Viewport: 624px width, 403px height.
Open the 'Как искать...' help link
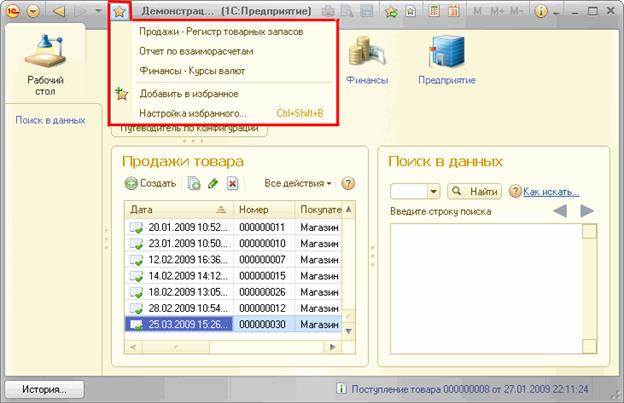click(x=551, y=192)
